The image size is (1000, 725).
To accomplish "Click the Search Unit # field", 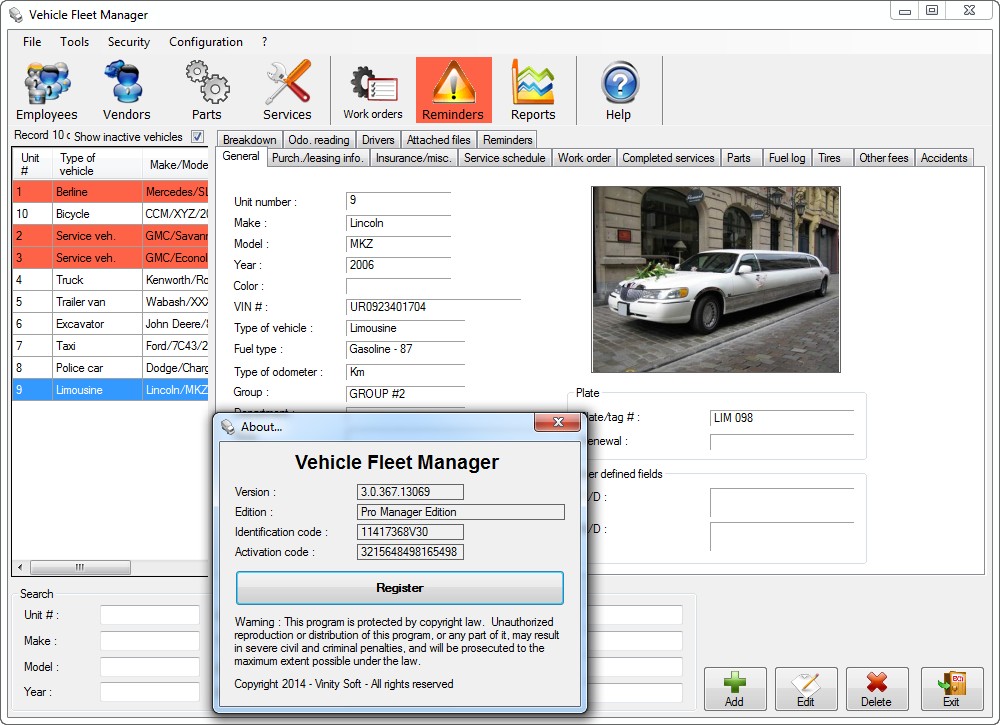I will point(150,615).
